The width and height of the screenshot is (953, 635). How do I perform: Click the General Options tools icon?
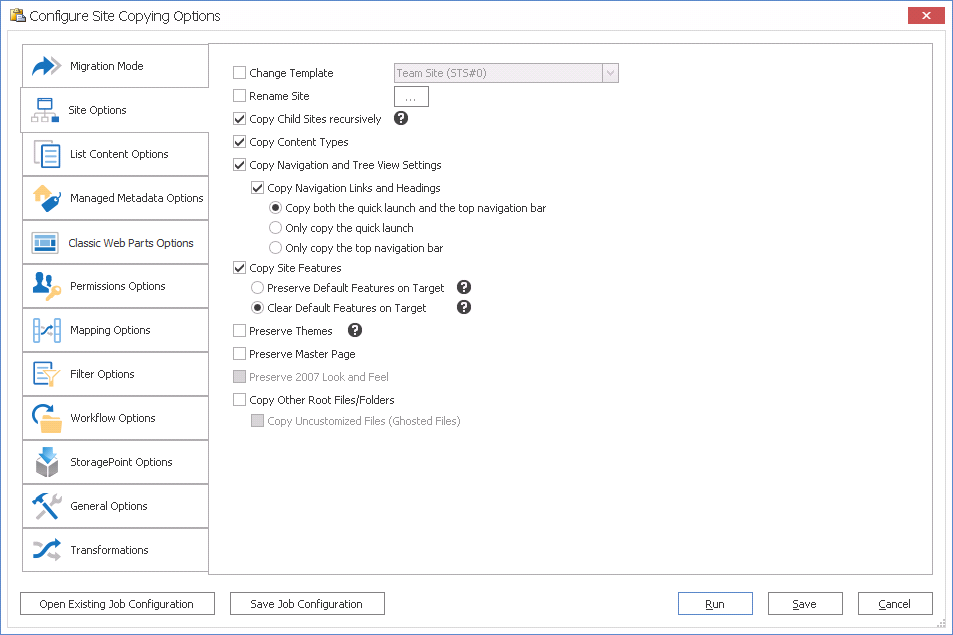[47, 506]
